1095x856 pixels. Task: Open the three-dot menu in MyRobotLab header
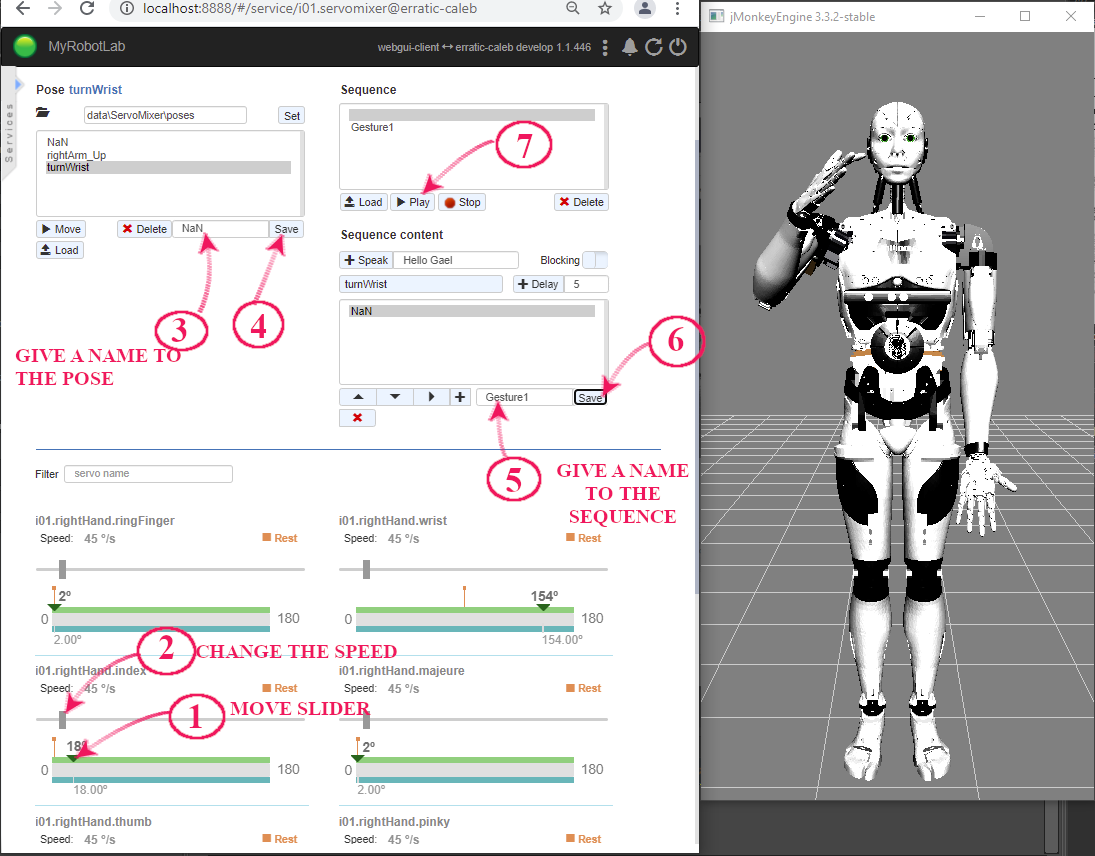605,47
